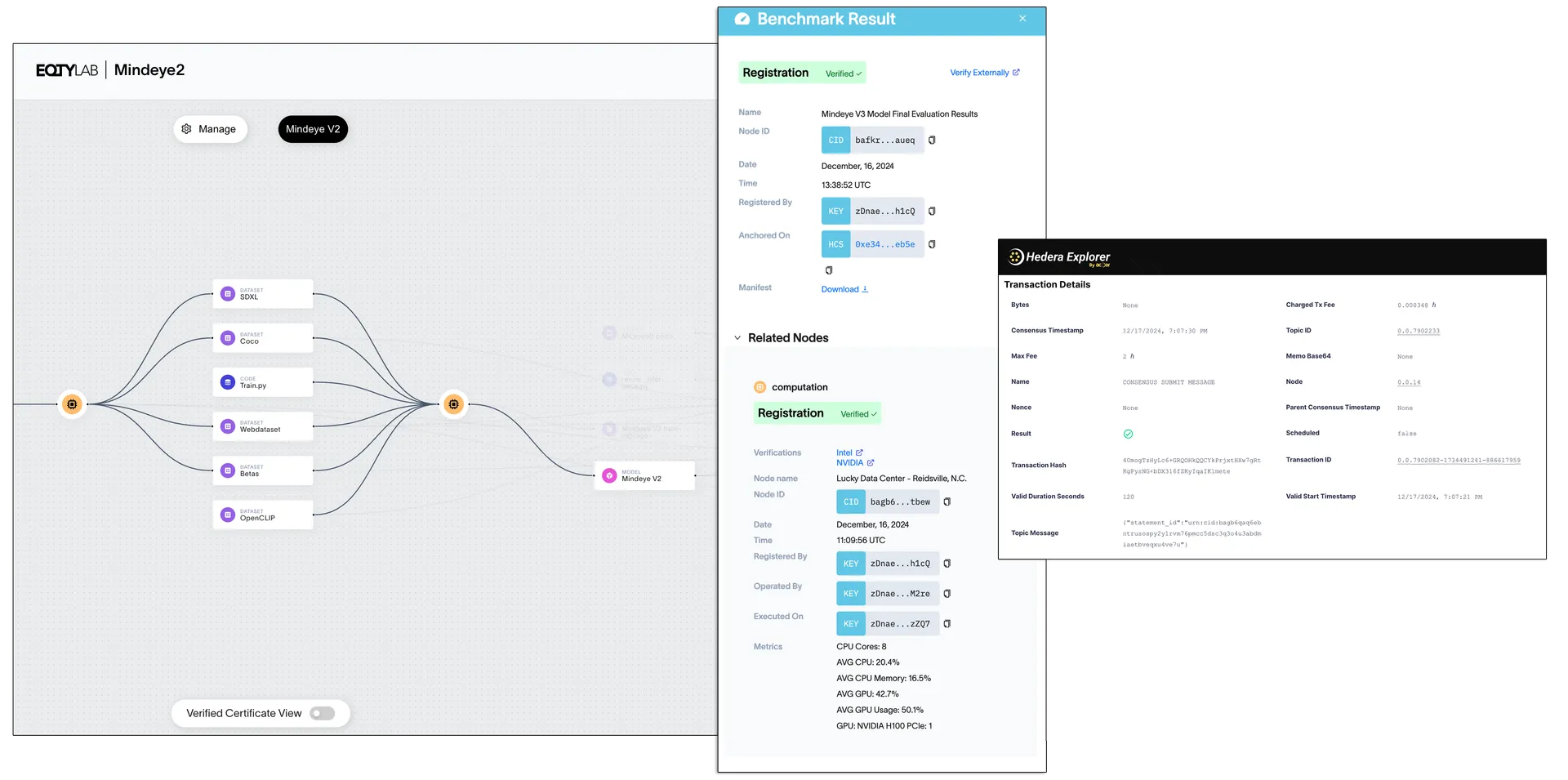
Task: Click the 'AVG GPU Usage: 50.1%' metric
Action: click(x=880, y=710)
